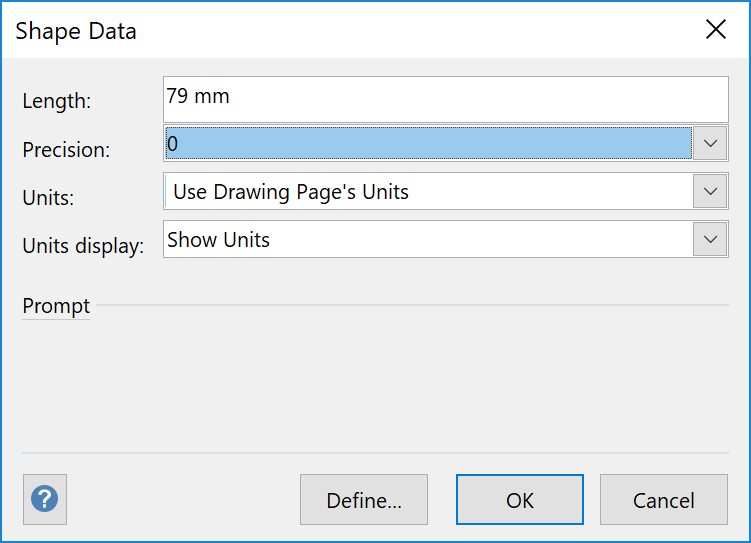Click the Units: label

coord(48,197)
